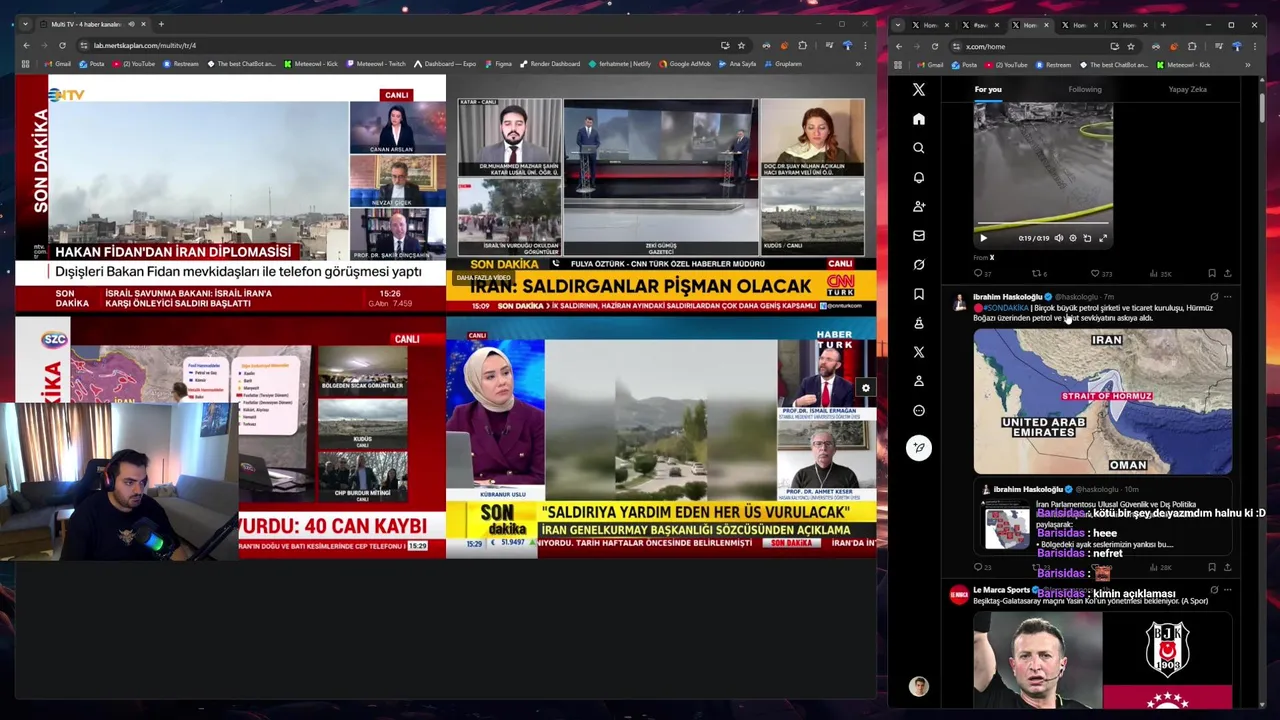Image resolution: width=1280 pixels, height=720 pixels.
Task: Click X logo at sidebar top
Action: click(918, 90)
